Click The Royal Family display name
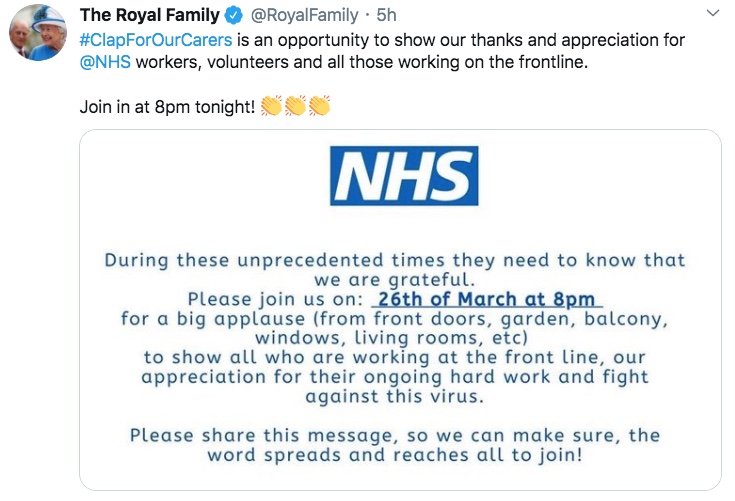The width and height of the screenshot is (735, 501). (150, 15)
